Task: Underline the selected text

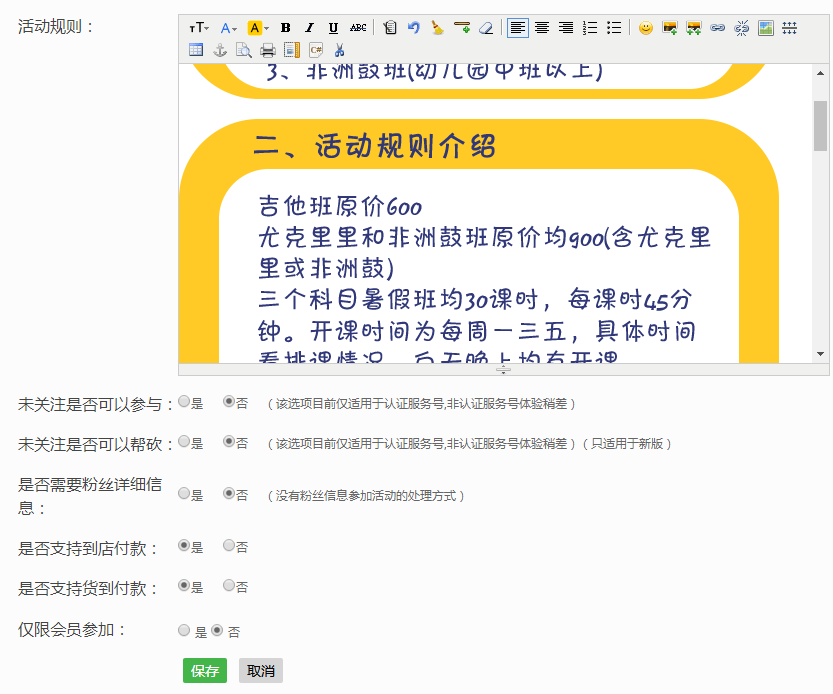Action: click(x=334, y=28)
